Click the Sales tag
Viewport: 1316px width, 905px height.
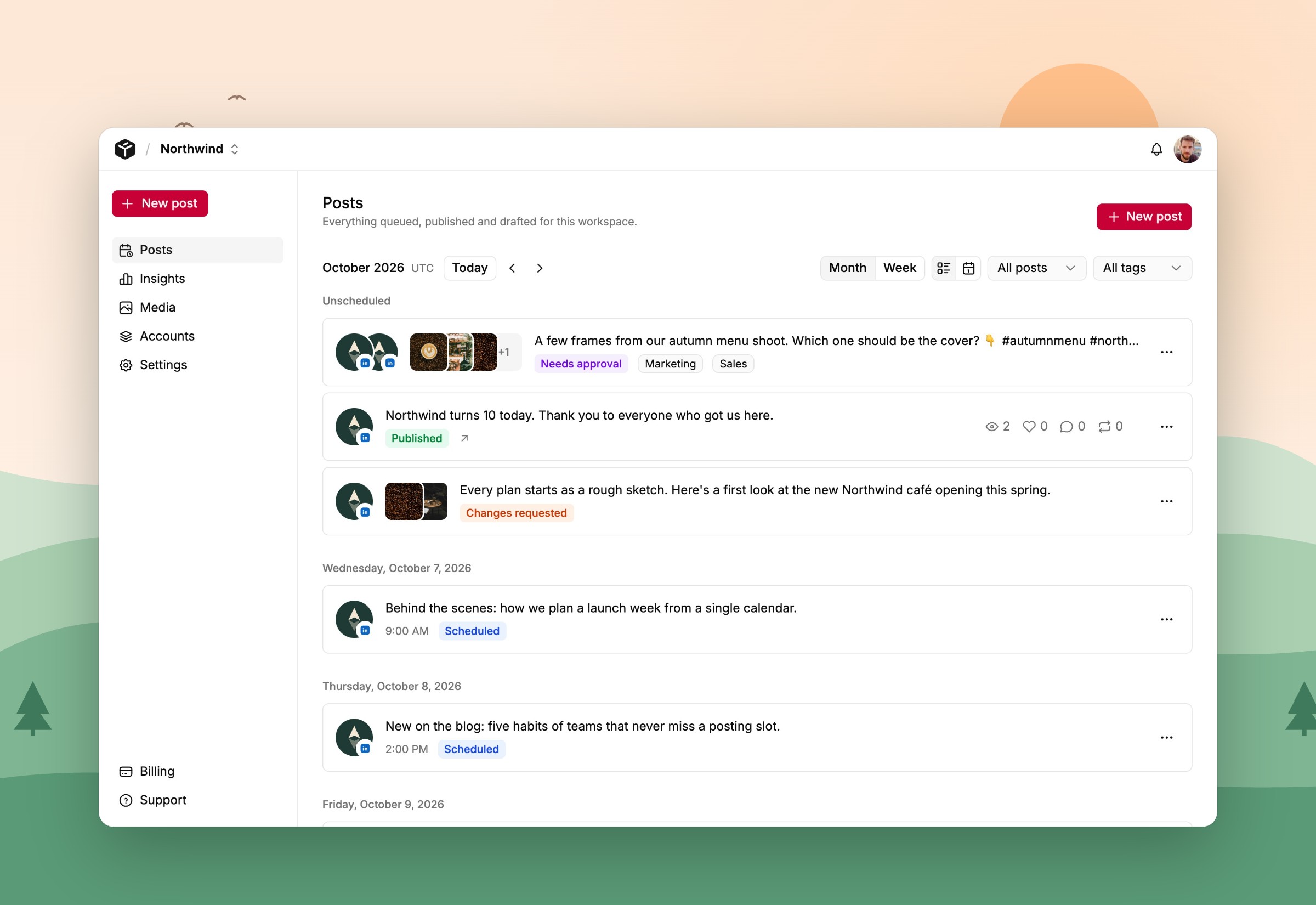tap(733, 364)
